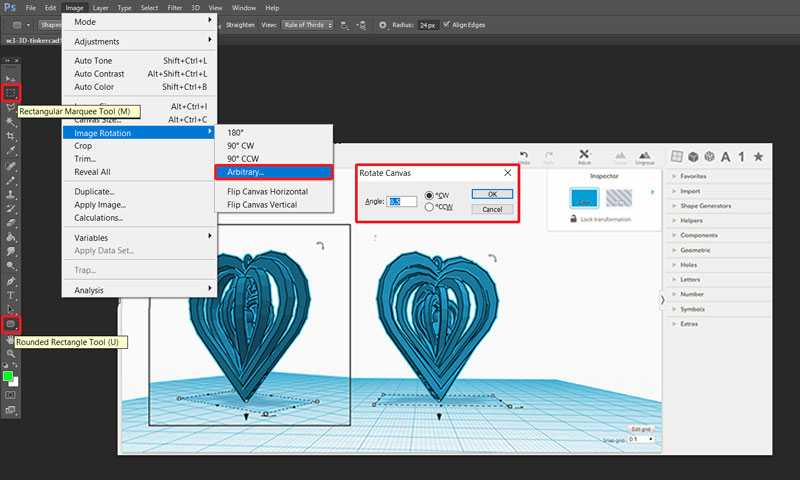Click Tinkercad star favorites icon
800x480 pixels.
coord(759,157)
